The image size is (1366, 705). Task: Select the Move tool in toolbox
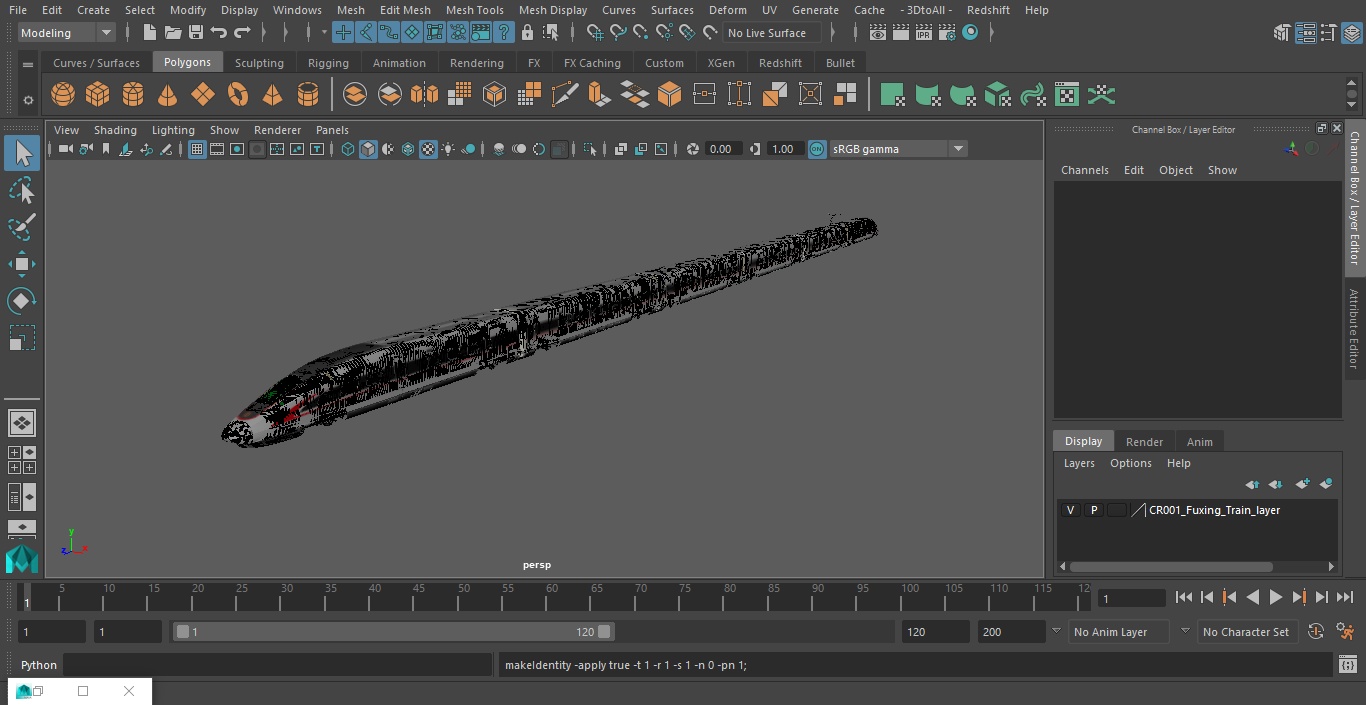point(22,264)
